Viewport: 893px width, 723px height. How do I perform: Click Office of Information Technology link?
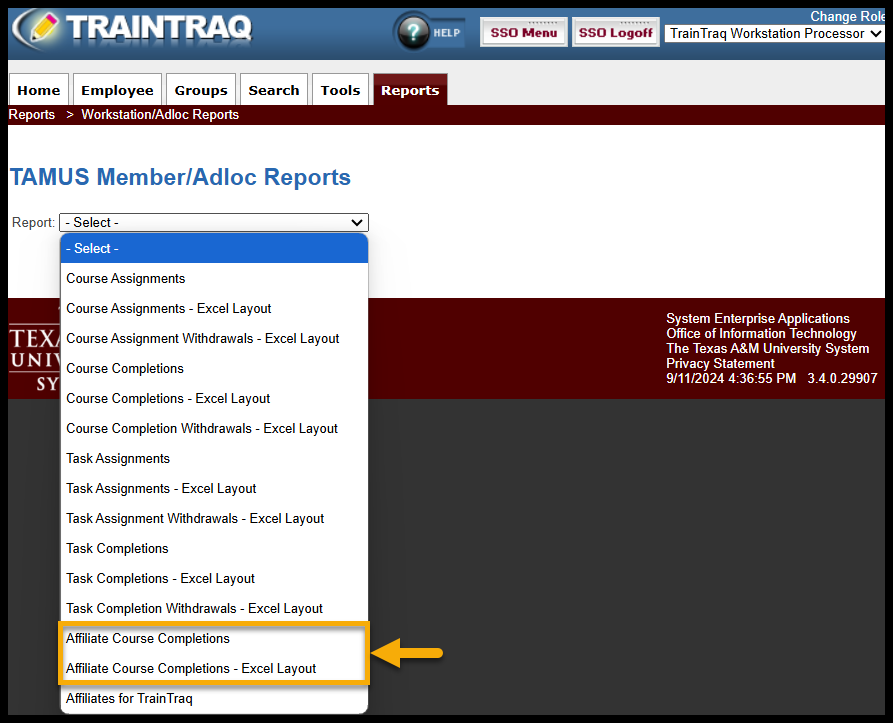(761, 334)
